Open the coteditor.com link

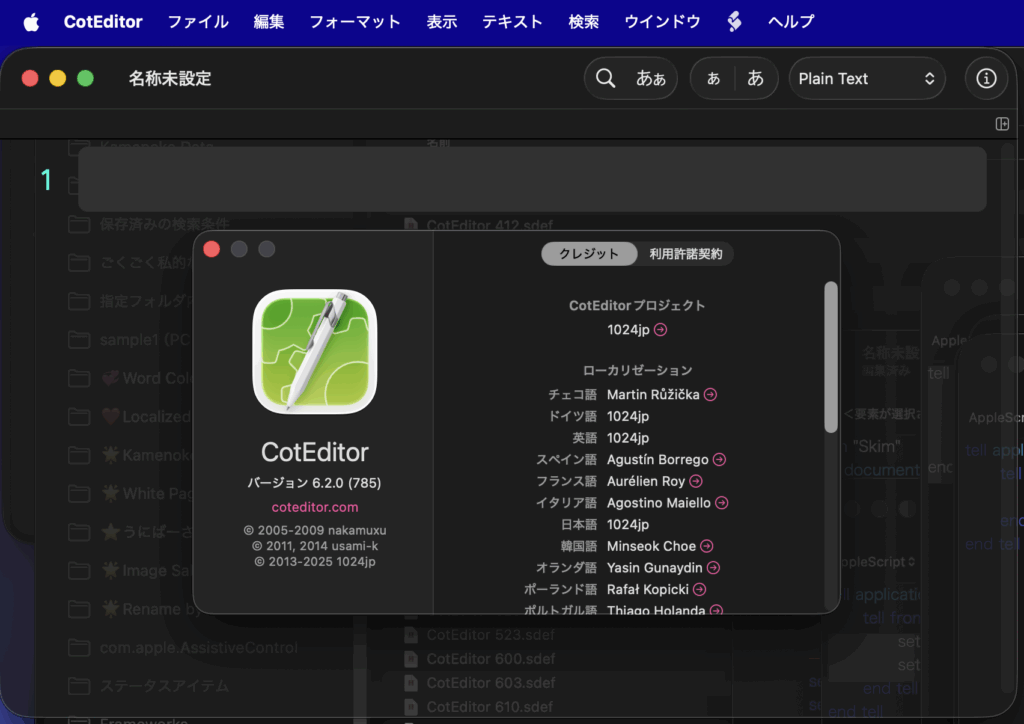coord(314,507)
